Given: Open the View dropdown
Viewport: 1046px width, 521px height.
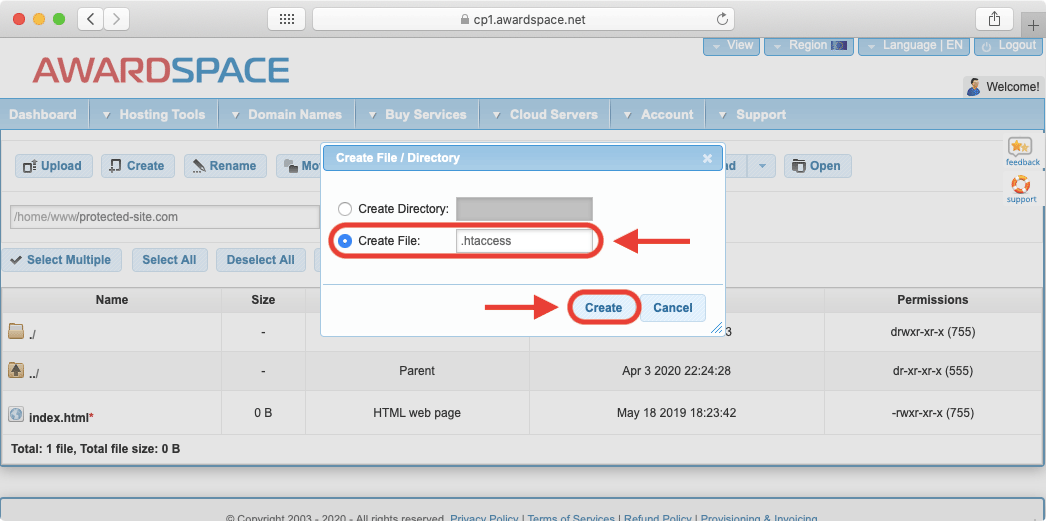Looking at the screenshot, I should [x=732, y=45].
